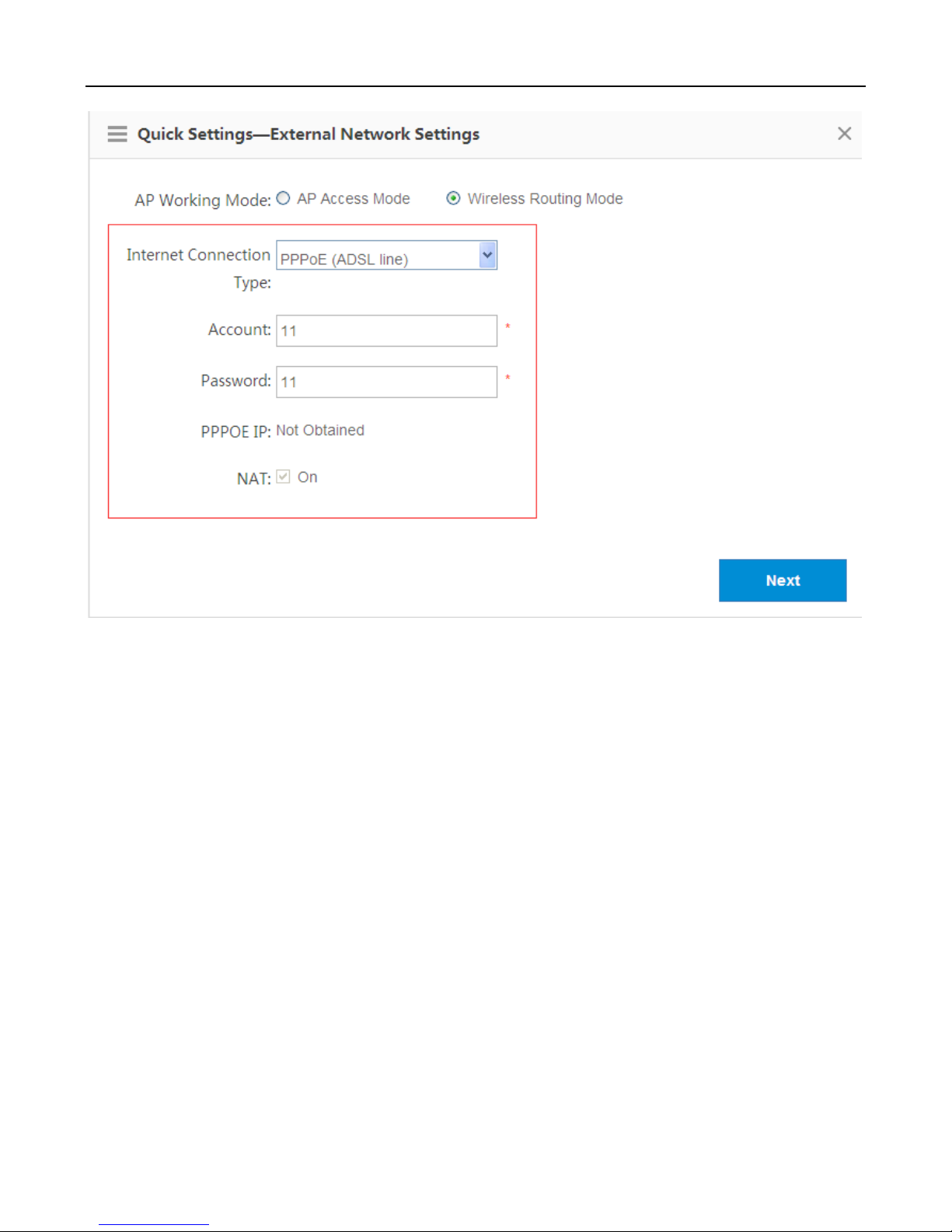Toggle the NAT On checkbox

[x=283, y=476]
